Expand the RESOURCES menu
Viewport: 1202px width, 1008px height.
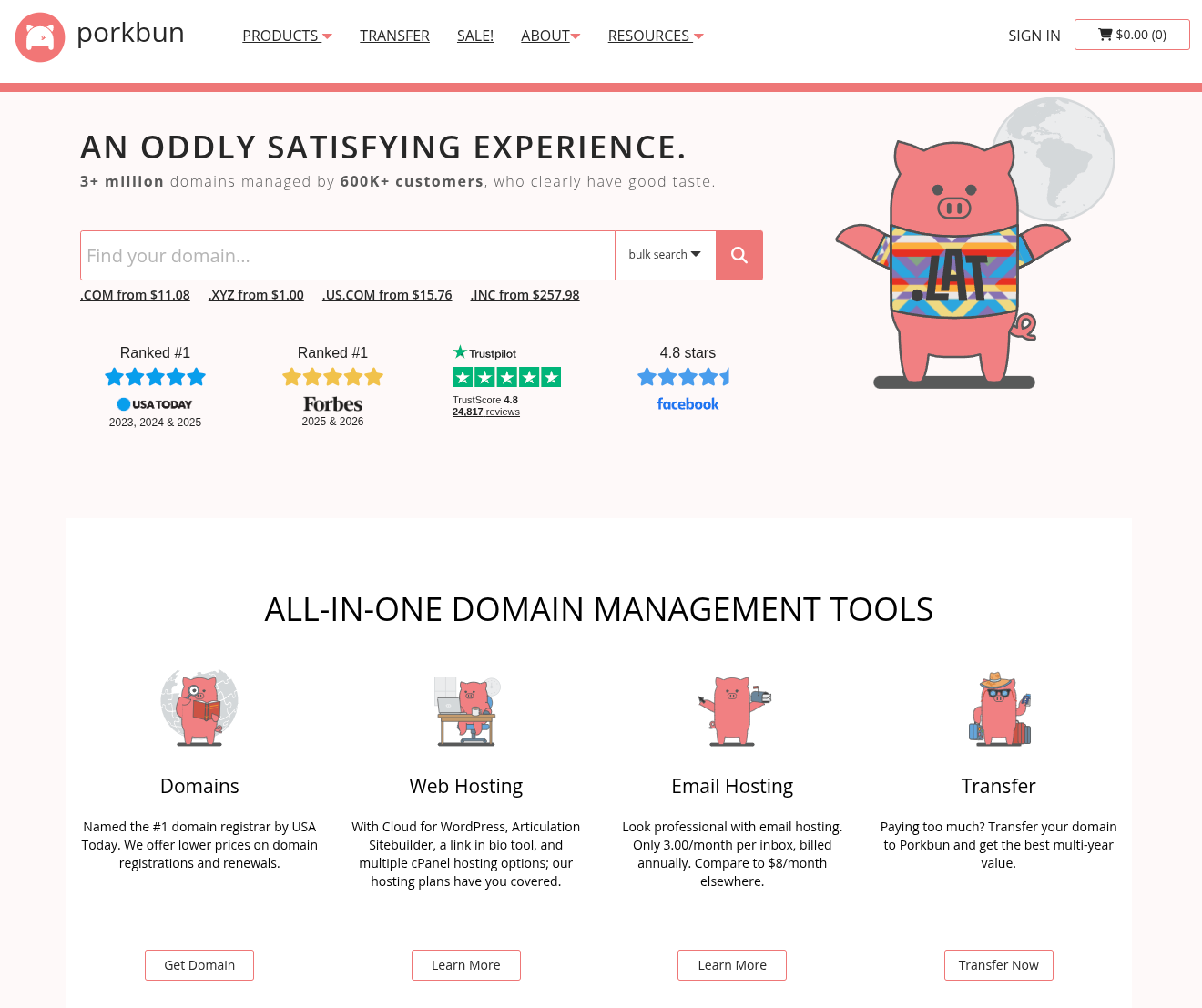point(656,36)
